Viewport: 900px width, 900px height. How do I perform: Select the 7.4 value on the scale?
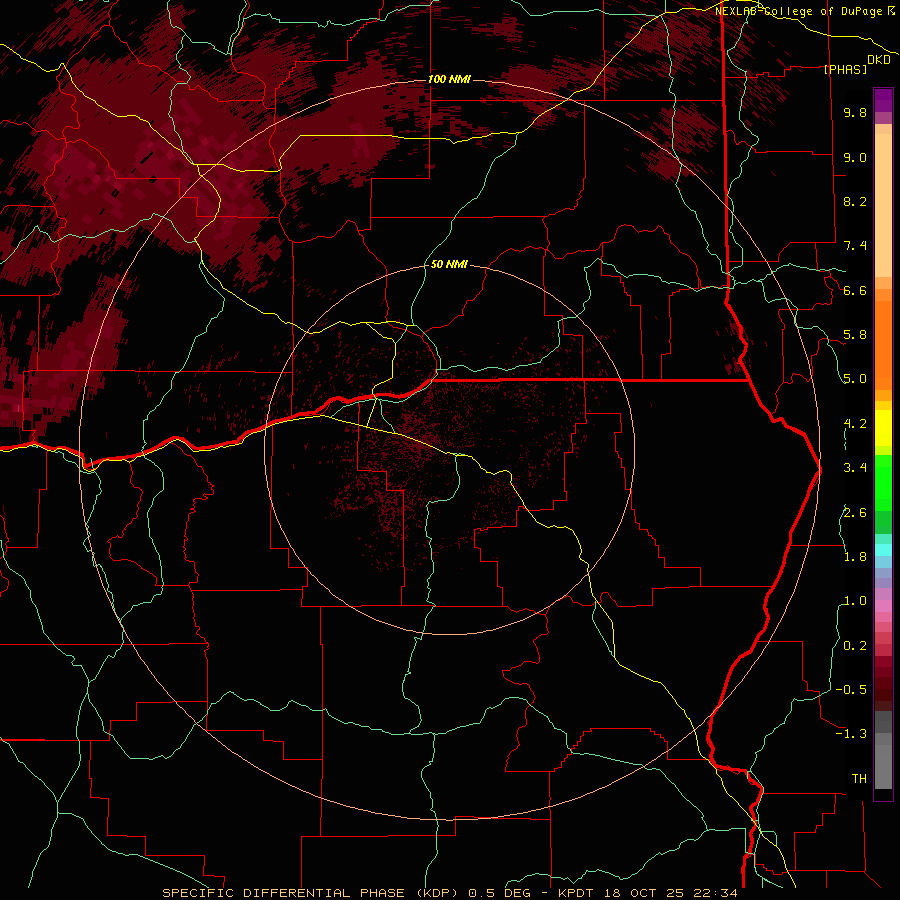(x=855, y=246)
